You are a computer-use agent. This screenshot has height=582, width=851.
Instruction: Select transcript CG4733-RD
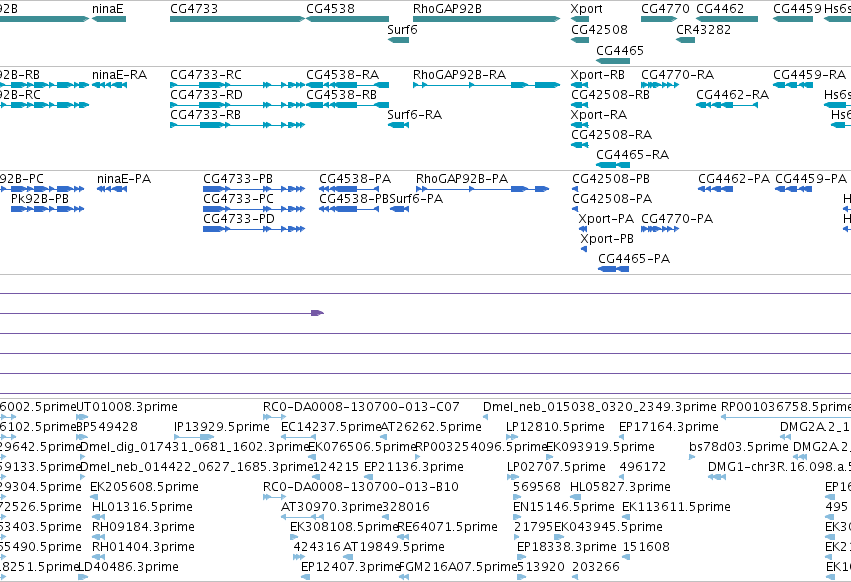tap(237, 105)
